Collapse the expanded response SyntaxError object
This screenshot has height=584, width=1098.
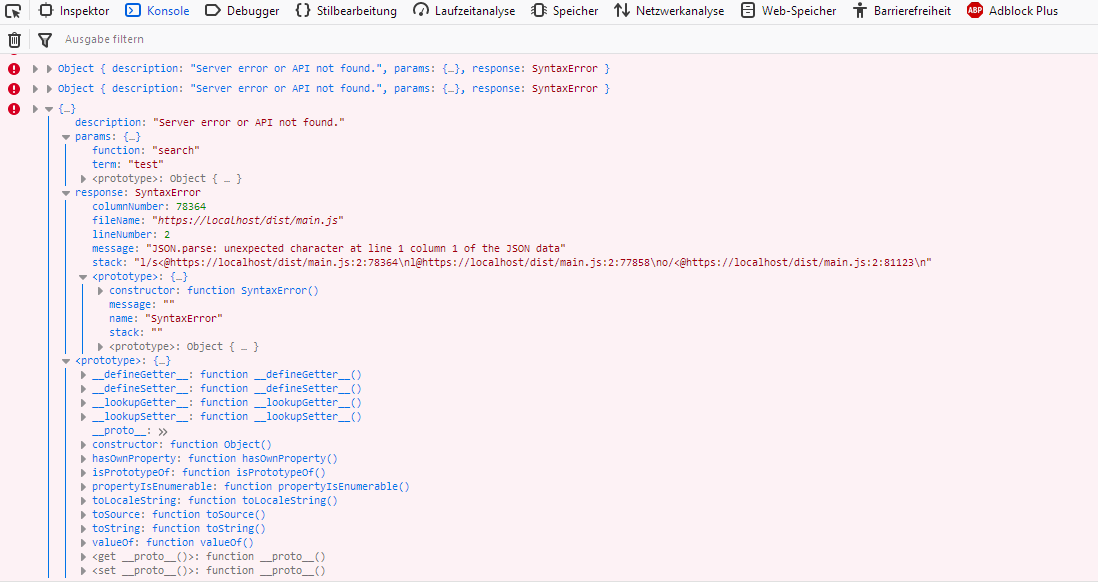(x=67, y=192)
